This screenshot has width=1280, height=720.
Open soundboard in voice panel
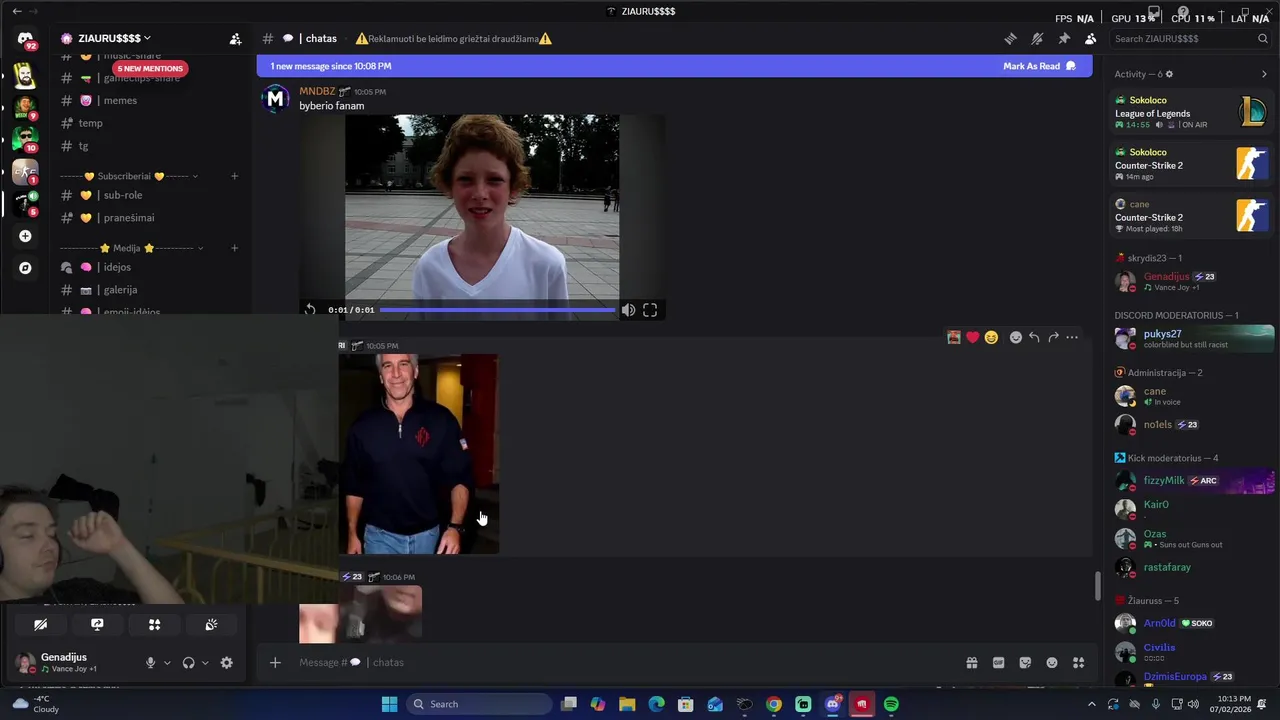point(211,624)
